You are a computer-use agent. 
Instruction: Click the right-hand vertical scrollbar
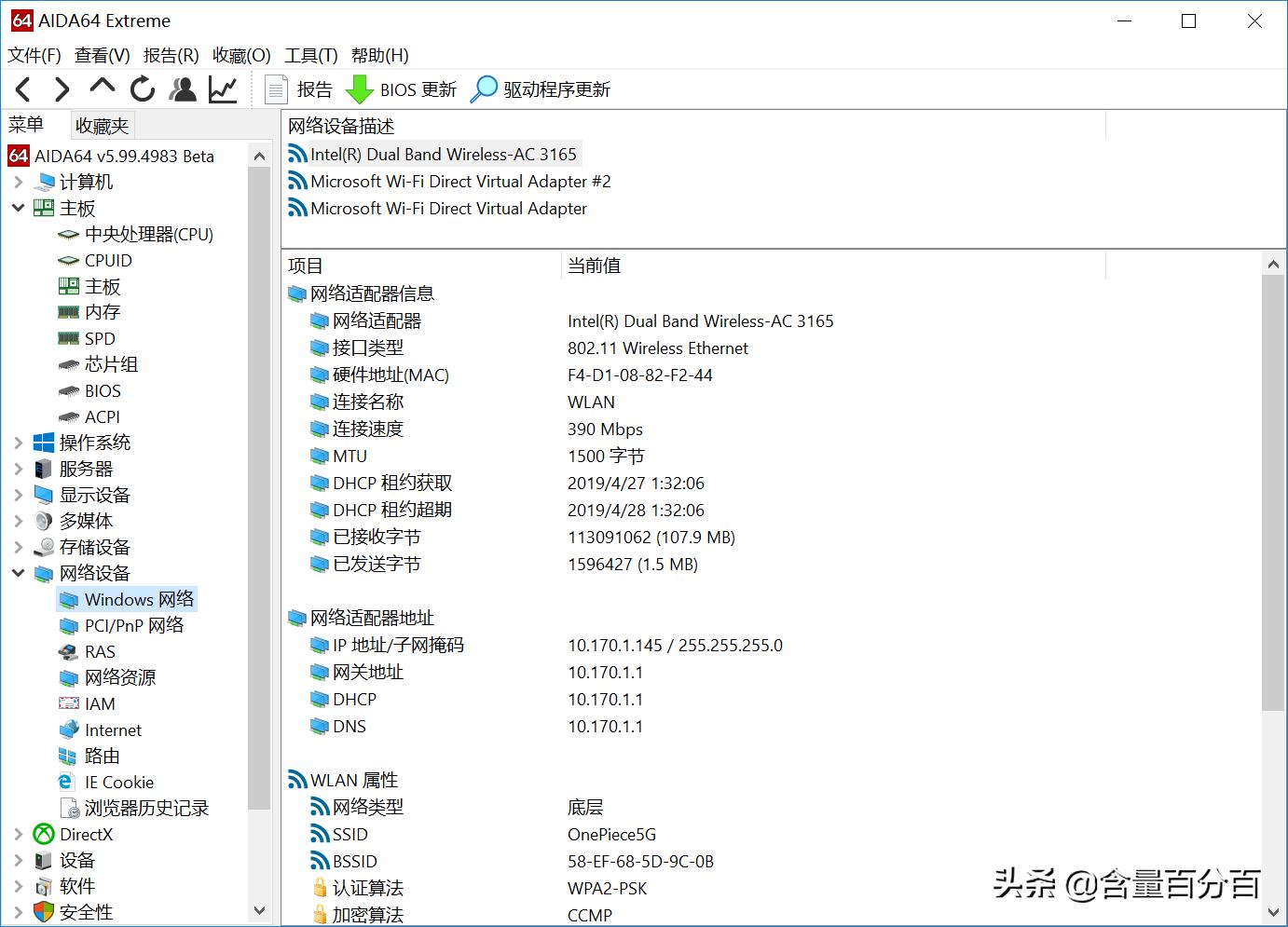point(1274,466)
